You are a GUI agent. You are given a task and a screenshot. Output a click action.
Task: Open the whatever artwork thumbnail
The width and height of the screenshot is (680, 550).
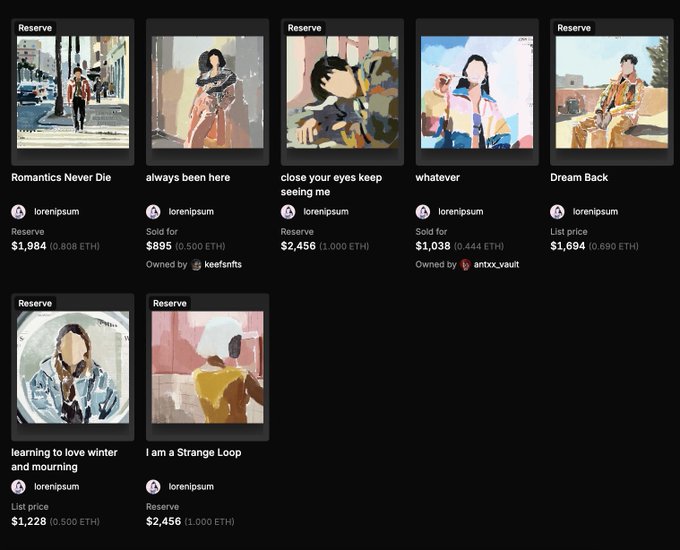477,92
